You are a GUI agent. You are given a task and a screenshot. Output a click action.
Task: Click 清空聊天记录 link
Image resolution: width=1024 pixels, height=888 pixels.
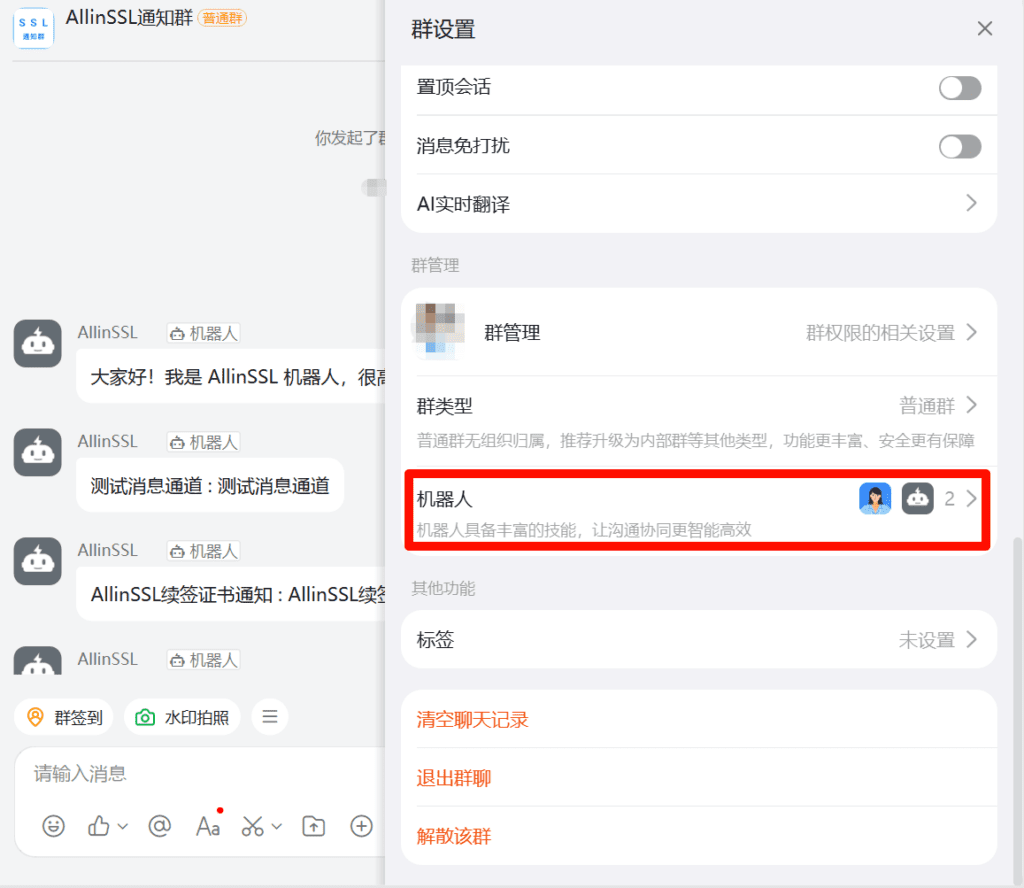[x=472, y=720]
